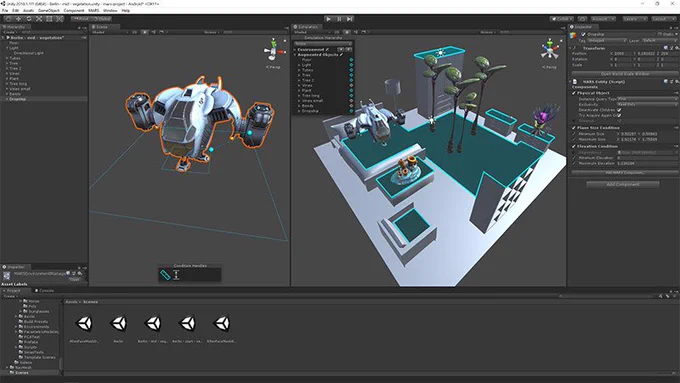Select the Rotate tool in the toolbar
This screenshot has height=383, width=680.
point(29,19)
